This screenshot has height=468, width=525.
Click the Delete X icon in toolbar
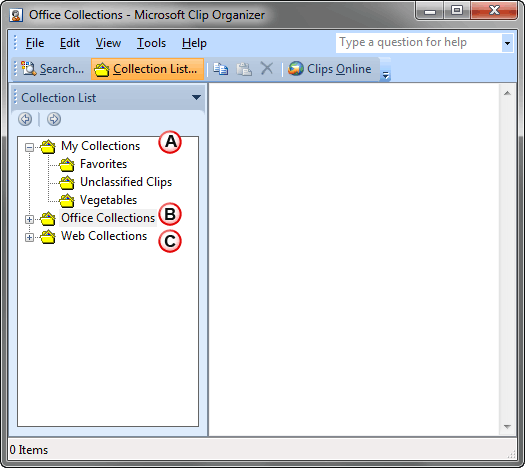(267, 69)
